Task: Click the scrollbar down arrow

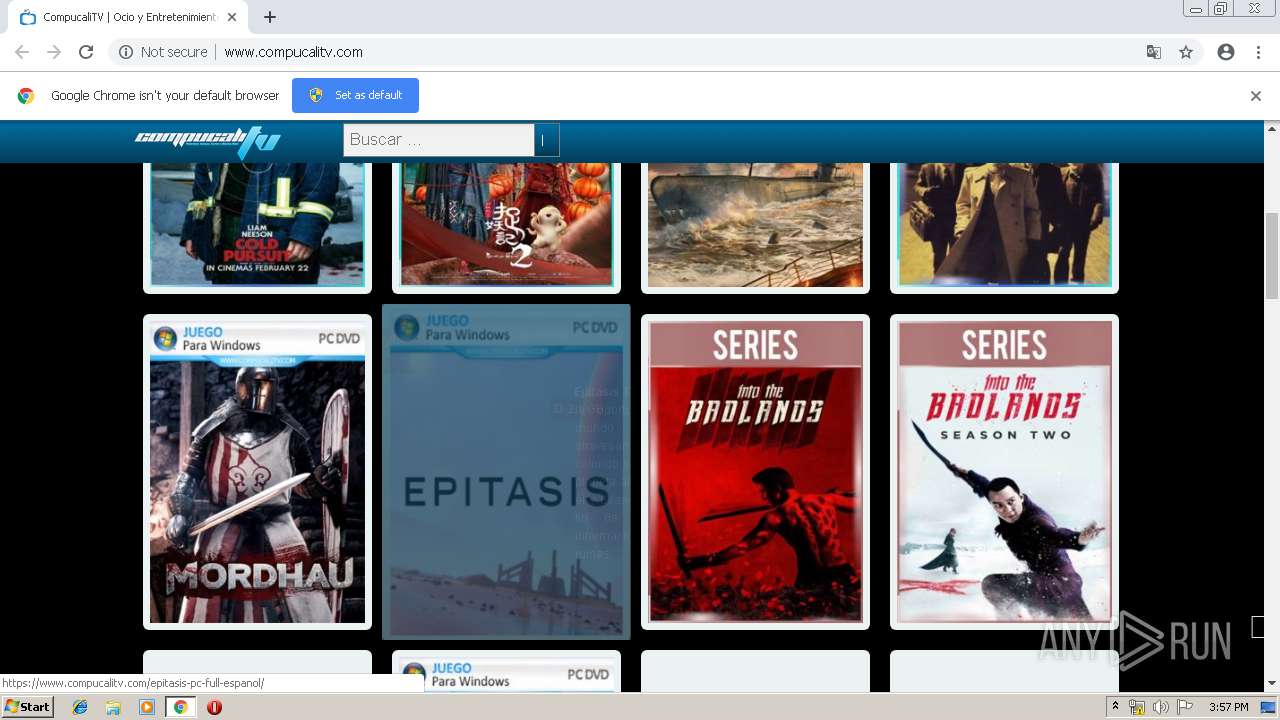Action: click(1272, 684)
